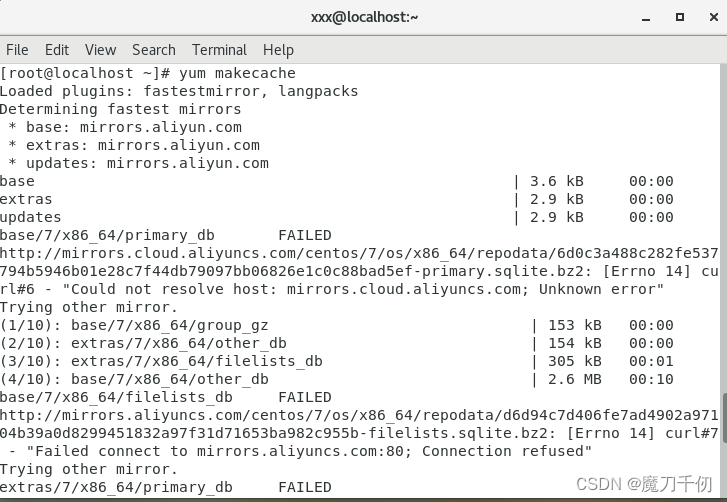727x502 pixels.
Task: Maximize the terminal window
Action: (680, 17)
